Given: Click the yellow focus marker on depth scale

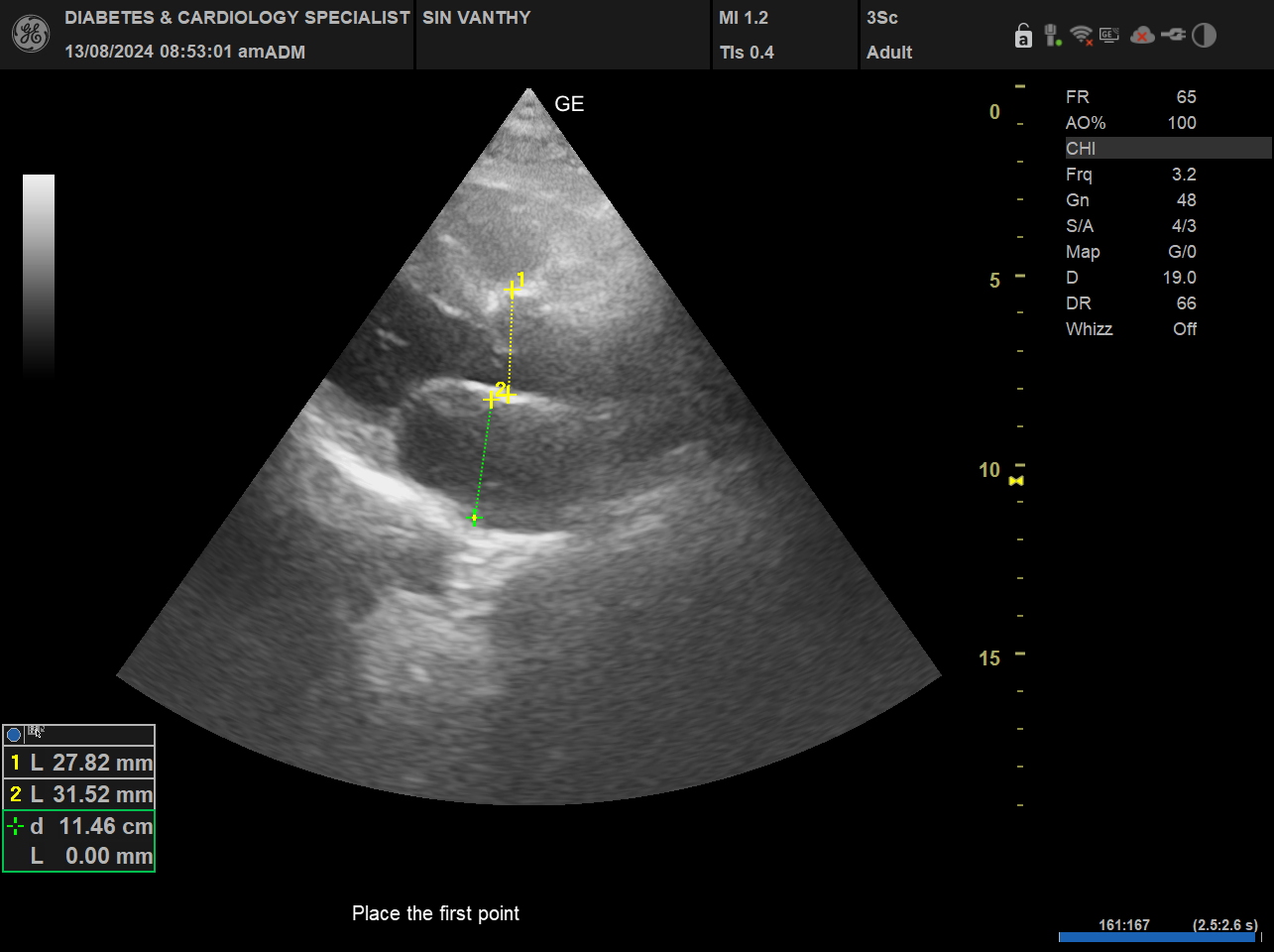Looking at the screenshot, I should [x=1016, y=481].
